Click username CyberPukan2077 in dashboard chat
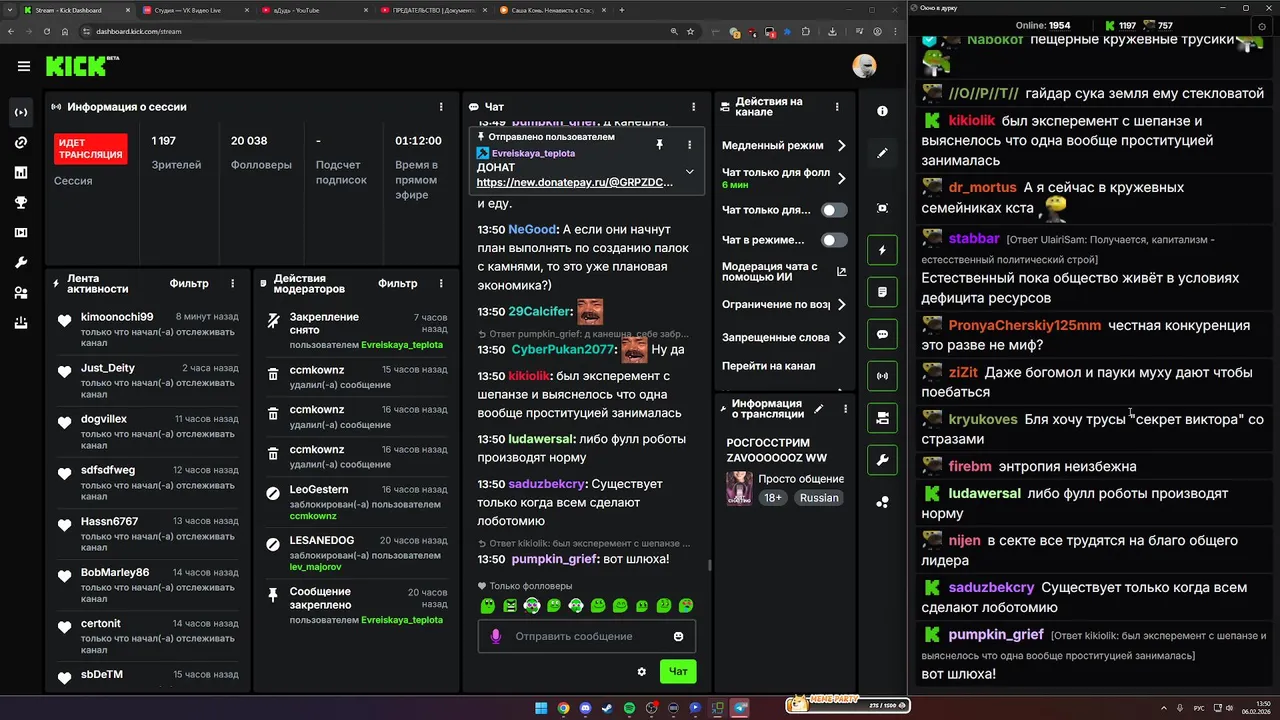This screenshot has height=720, width=1280. pyautogui.click(x=564, y=350)
